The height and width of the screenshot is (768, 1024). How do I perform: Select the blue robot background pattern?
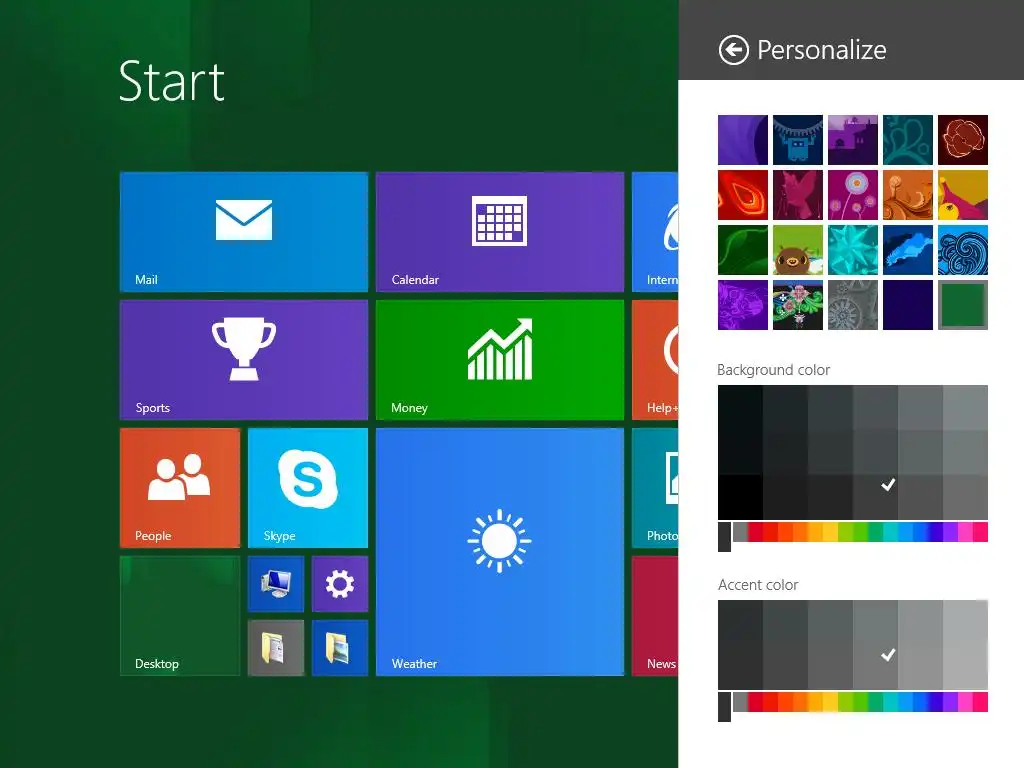pyautogui.click(x=797, y=140)
